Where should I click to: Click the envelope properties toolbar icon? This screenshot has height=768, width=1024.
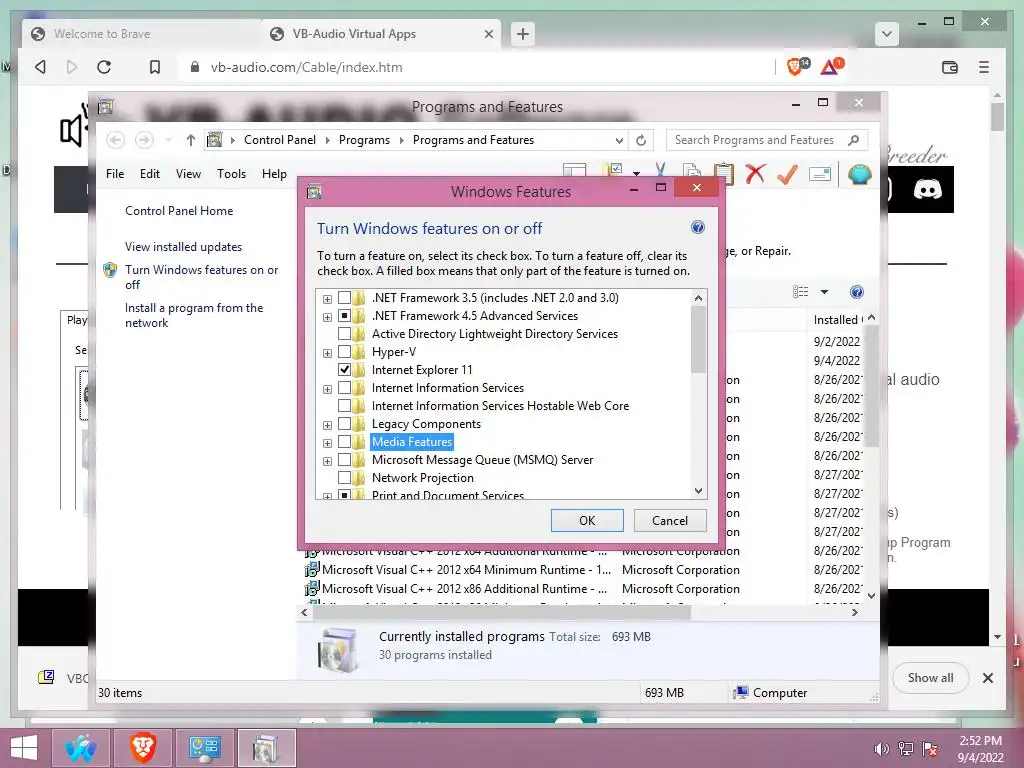(820, 174)
